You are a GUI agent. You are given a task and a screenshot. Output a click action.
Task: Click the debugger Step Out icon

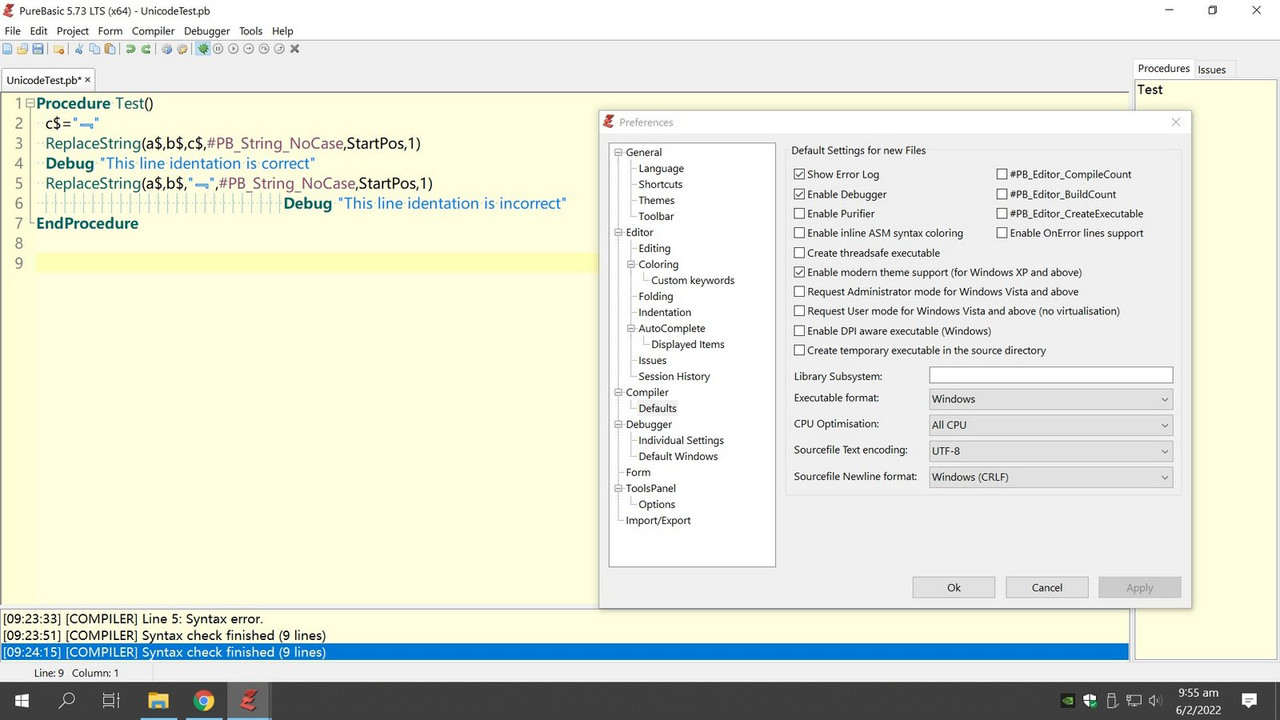(279, 49)
